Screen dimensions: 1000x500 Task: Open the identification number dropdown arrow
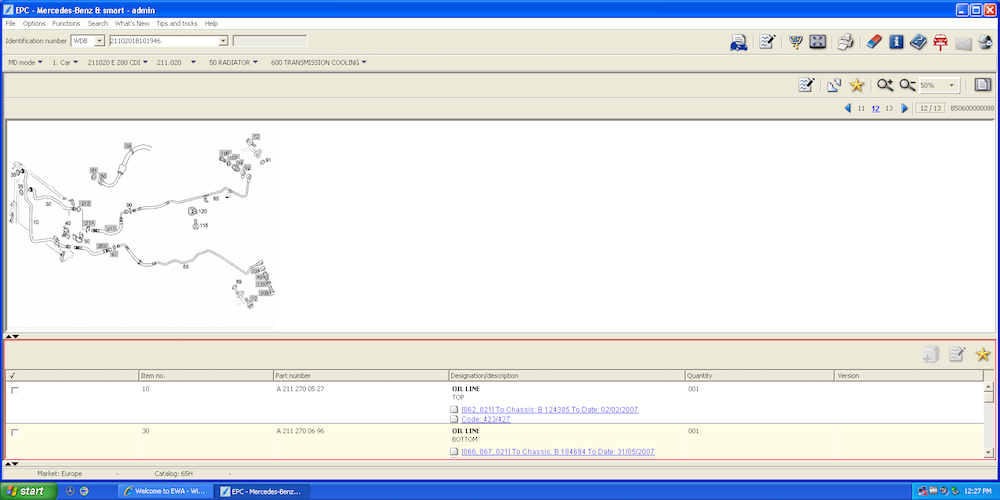(x=223, y=41)
